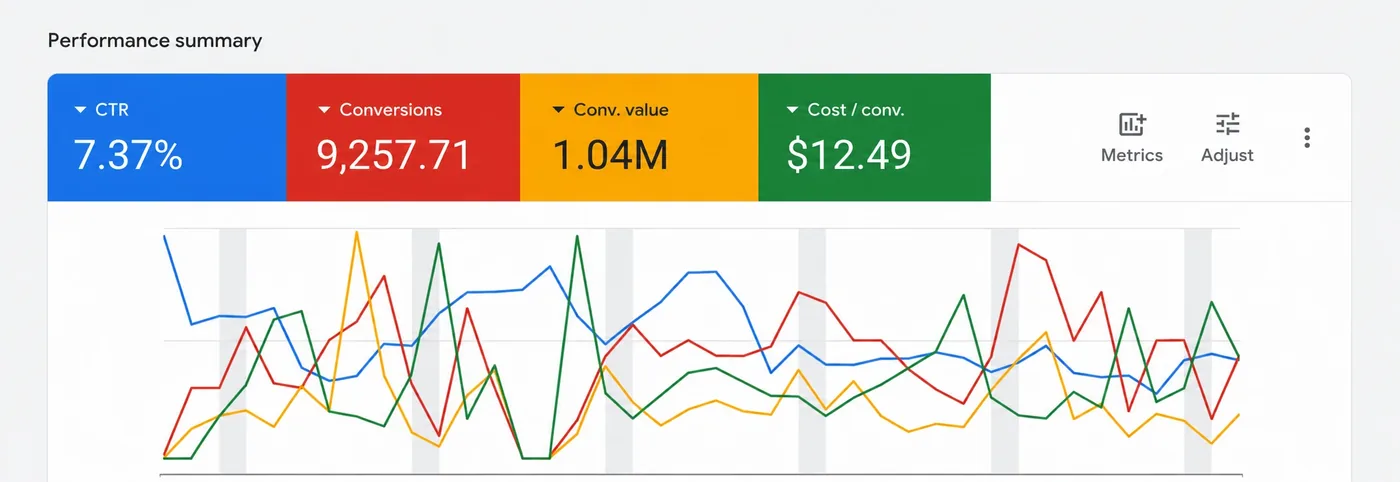This screenshot has height=482, width=1400.
Task: Select the green Cost / conv. $12.49 card
Action: (874, 137)
